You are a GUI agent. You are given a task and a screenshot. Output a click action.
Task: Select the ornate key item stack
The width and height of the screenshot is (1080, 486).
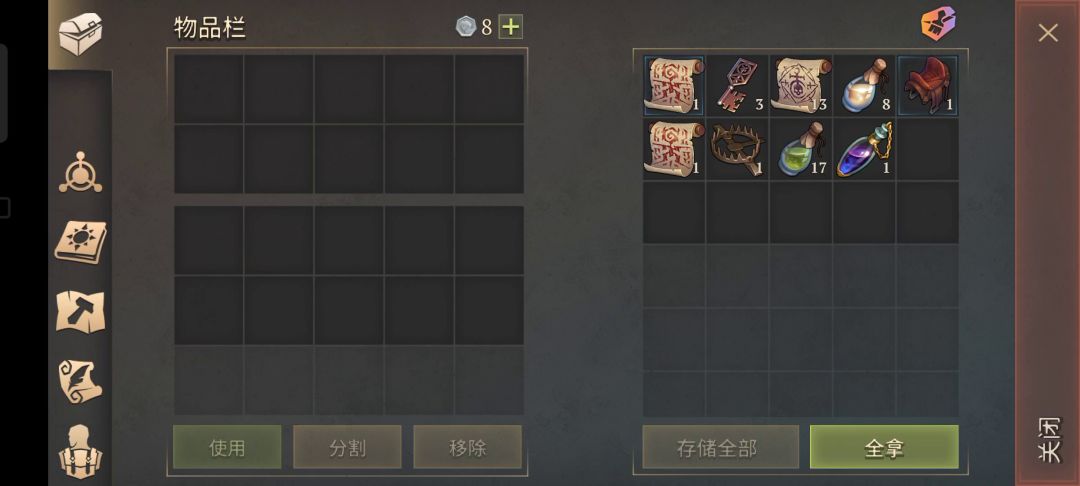[737, 85]
